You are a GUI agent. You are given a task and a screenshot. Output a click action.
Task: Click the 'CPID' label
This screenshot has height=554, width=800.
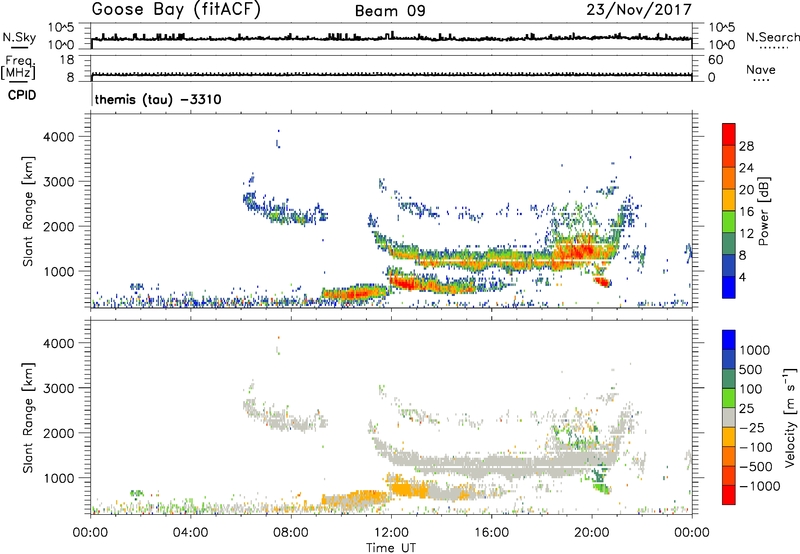[x=22, y=95]
